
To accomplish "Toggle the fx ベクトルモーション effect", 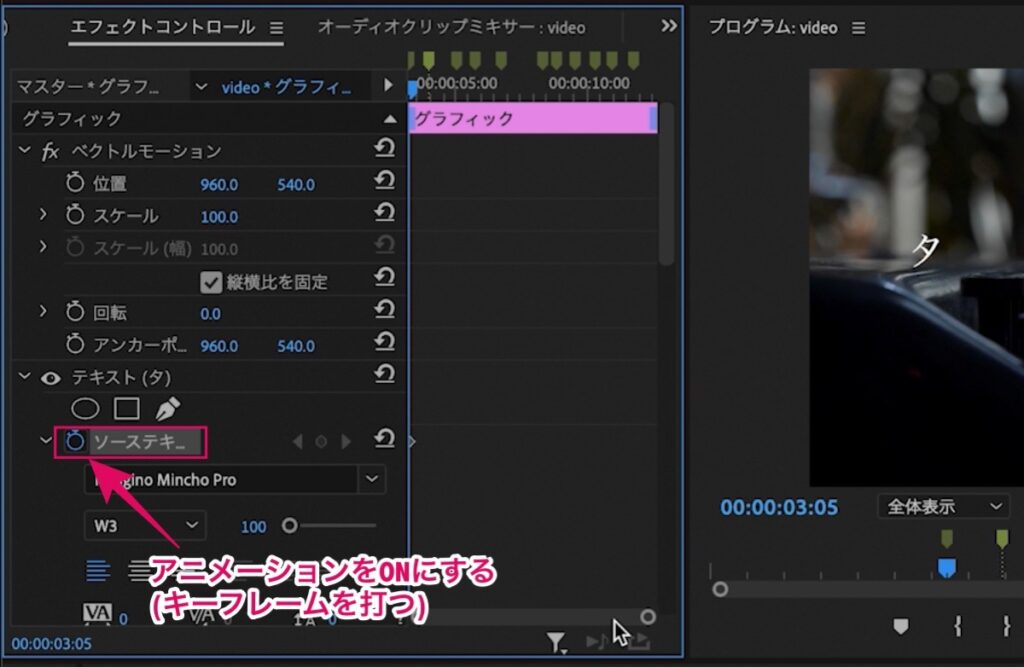I will (x=50, y=152).
